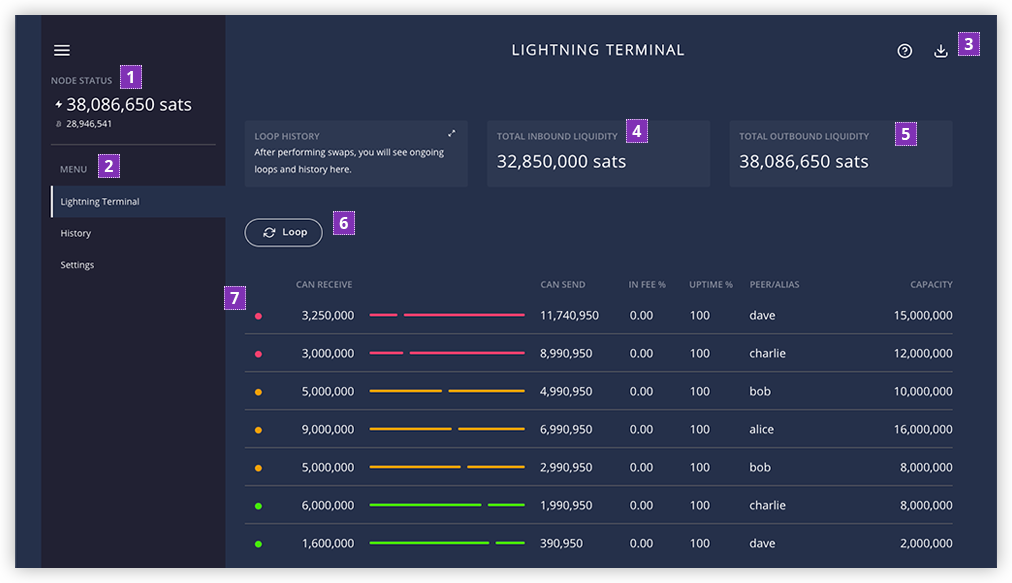Click the Capacity column header
This screenshot has width=1012, height=583.
[x=931, y=285]
